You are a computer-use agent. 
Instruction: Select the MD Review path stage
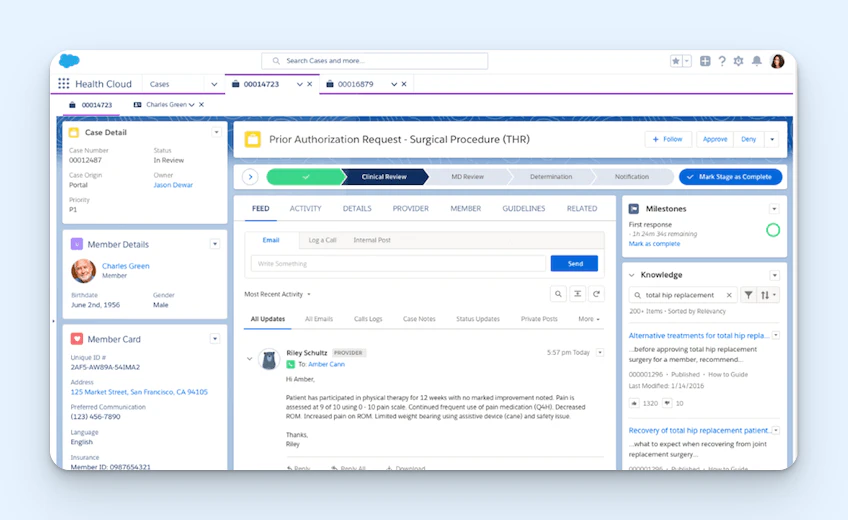(468, 177)
